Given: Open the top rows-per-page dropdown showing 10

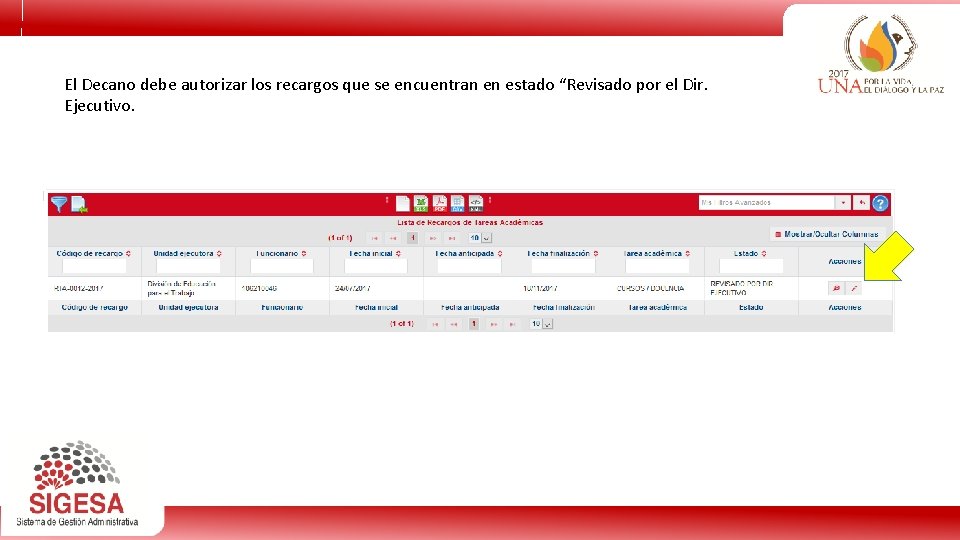Looking at the screenshot, I should coord(481,238).
